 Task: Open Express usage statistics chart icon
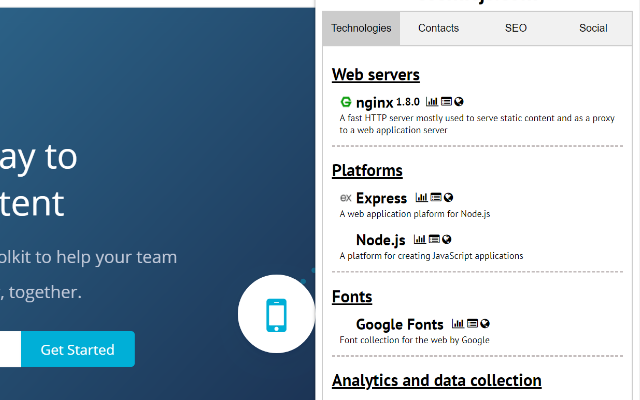[x=421, y=198]
